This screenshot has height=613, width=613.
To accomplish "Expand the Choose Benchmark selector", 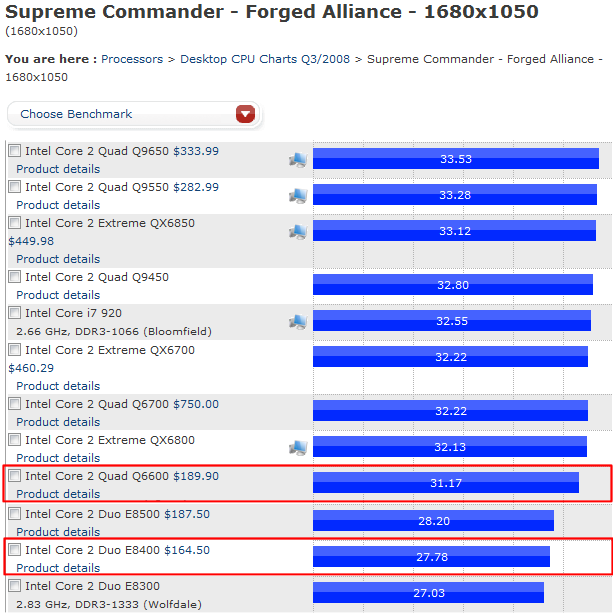I will 133,114.
